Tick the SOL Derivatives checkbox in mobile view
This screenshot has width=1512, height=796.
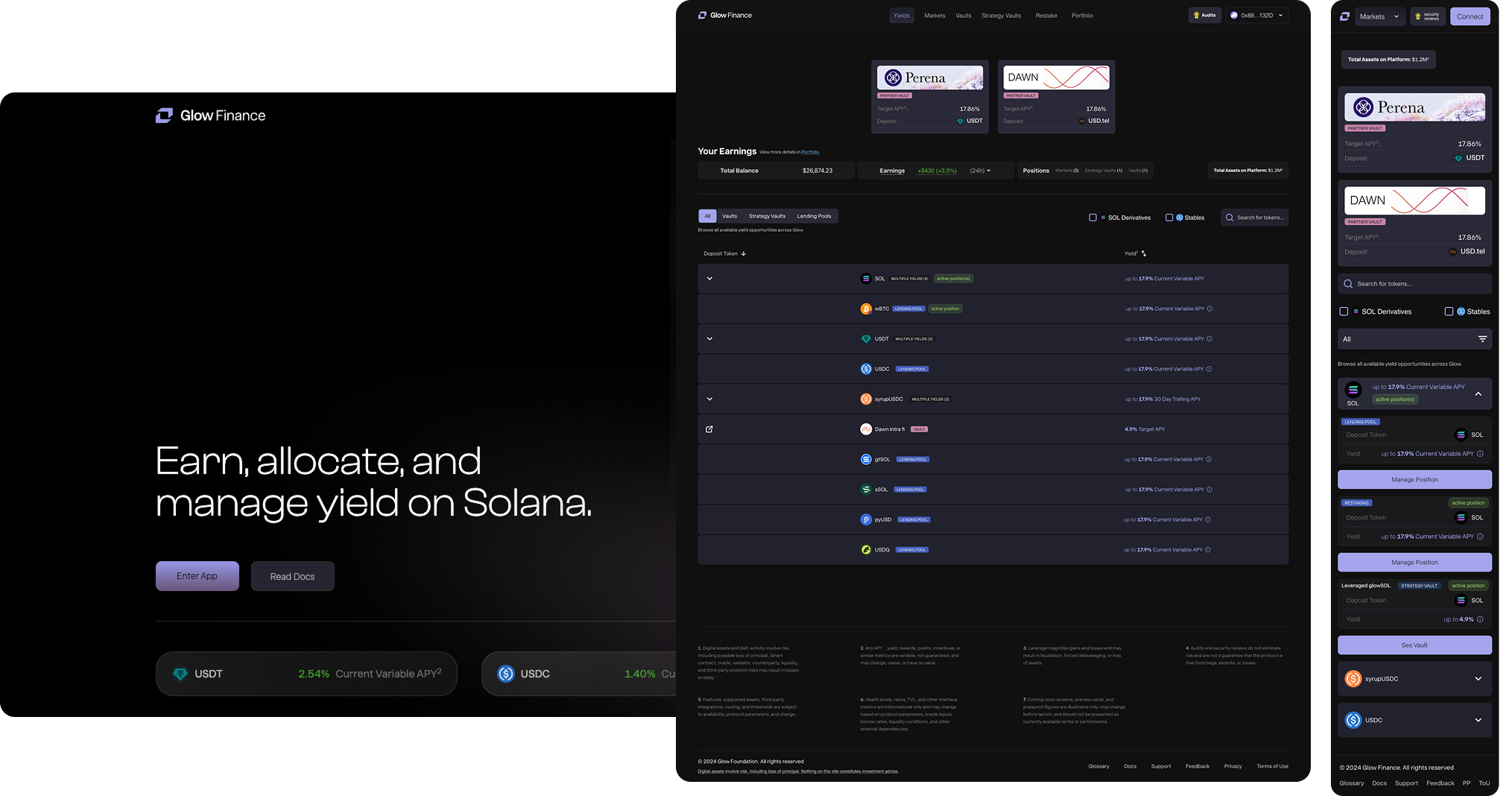coord(1344,312)
